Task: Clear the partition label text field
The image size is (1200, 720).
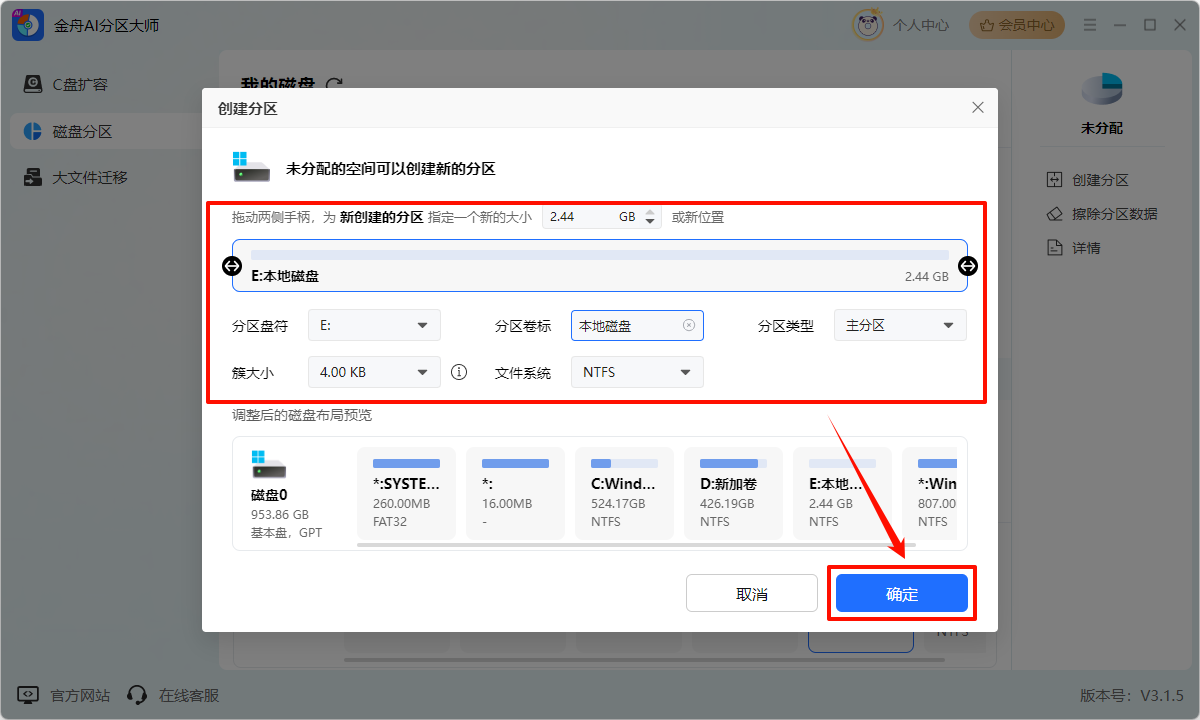Action: 689,325
